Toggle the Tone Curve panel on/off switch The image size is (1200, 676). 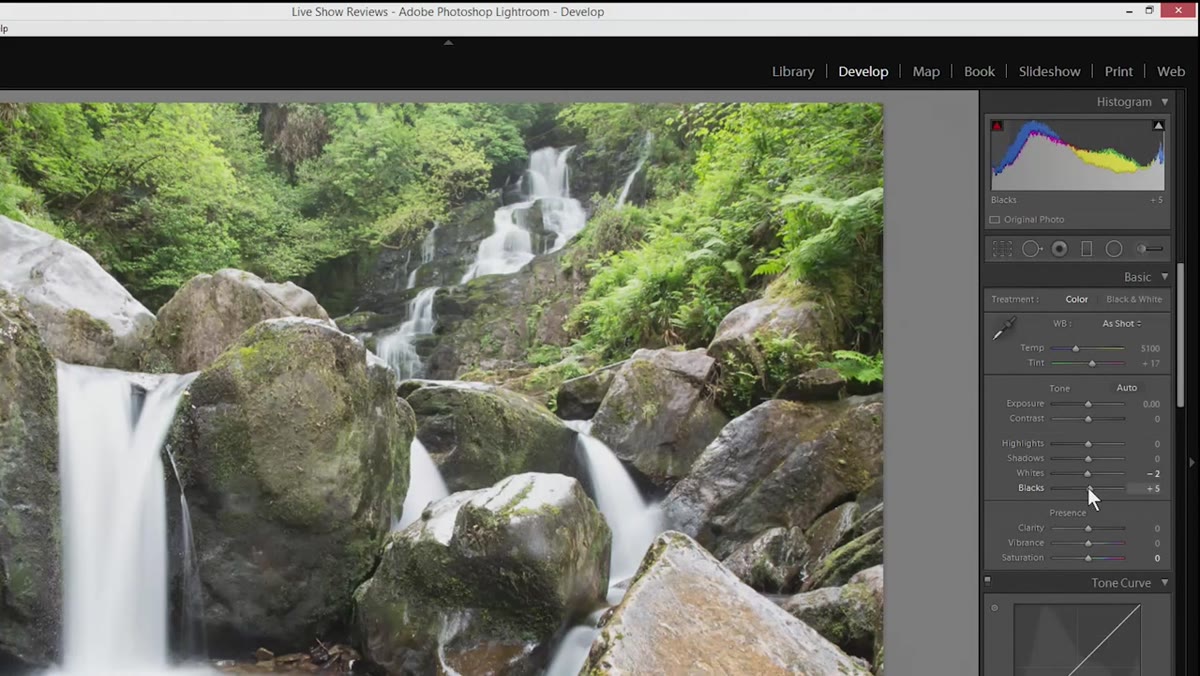[x=987, y=580]
